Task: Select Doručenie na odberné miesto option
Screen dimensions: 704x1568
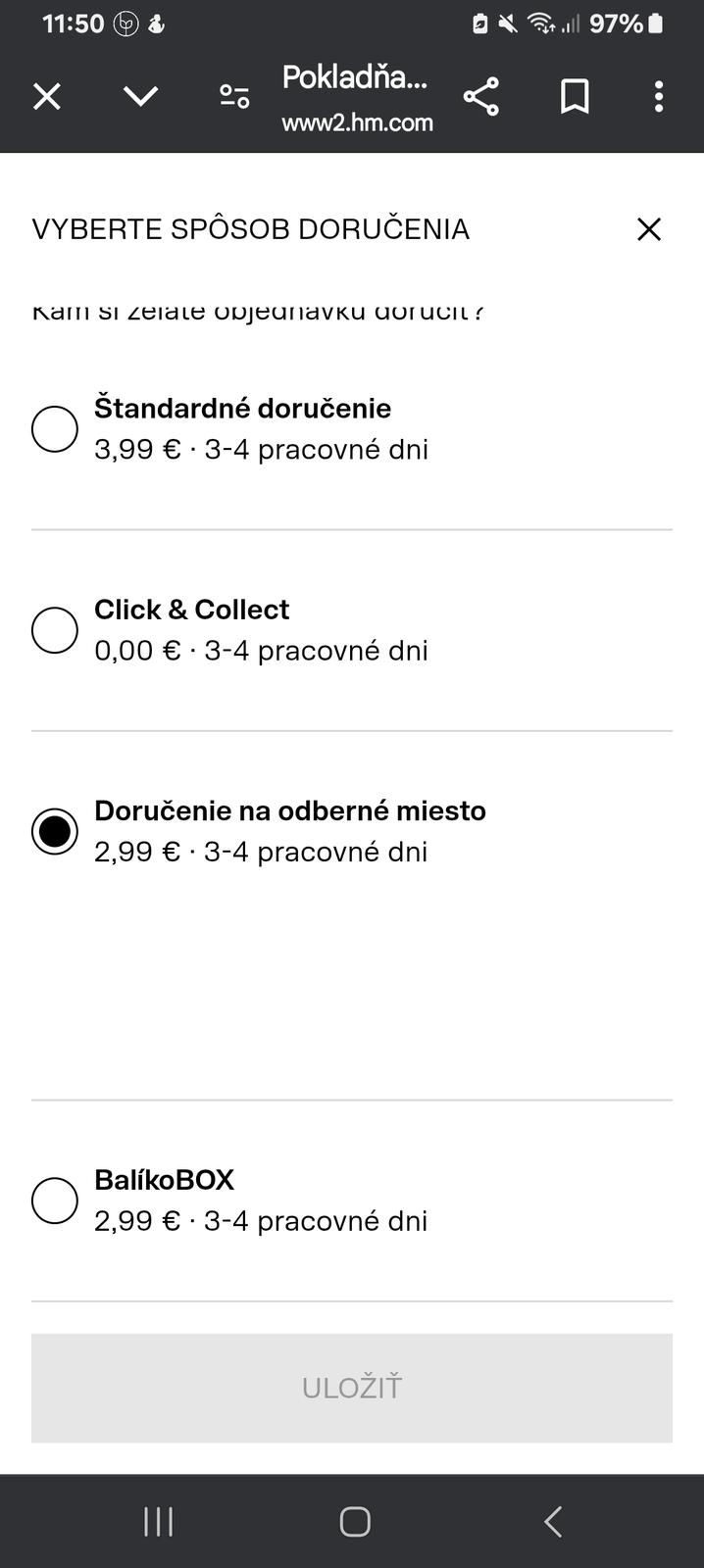Action: point(55,831)
